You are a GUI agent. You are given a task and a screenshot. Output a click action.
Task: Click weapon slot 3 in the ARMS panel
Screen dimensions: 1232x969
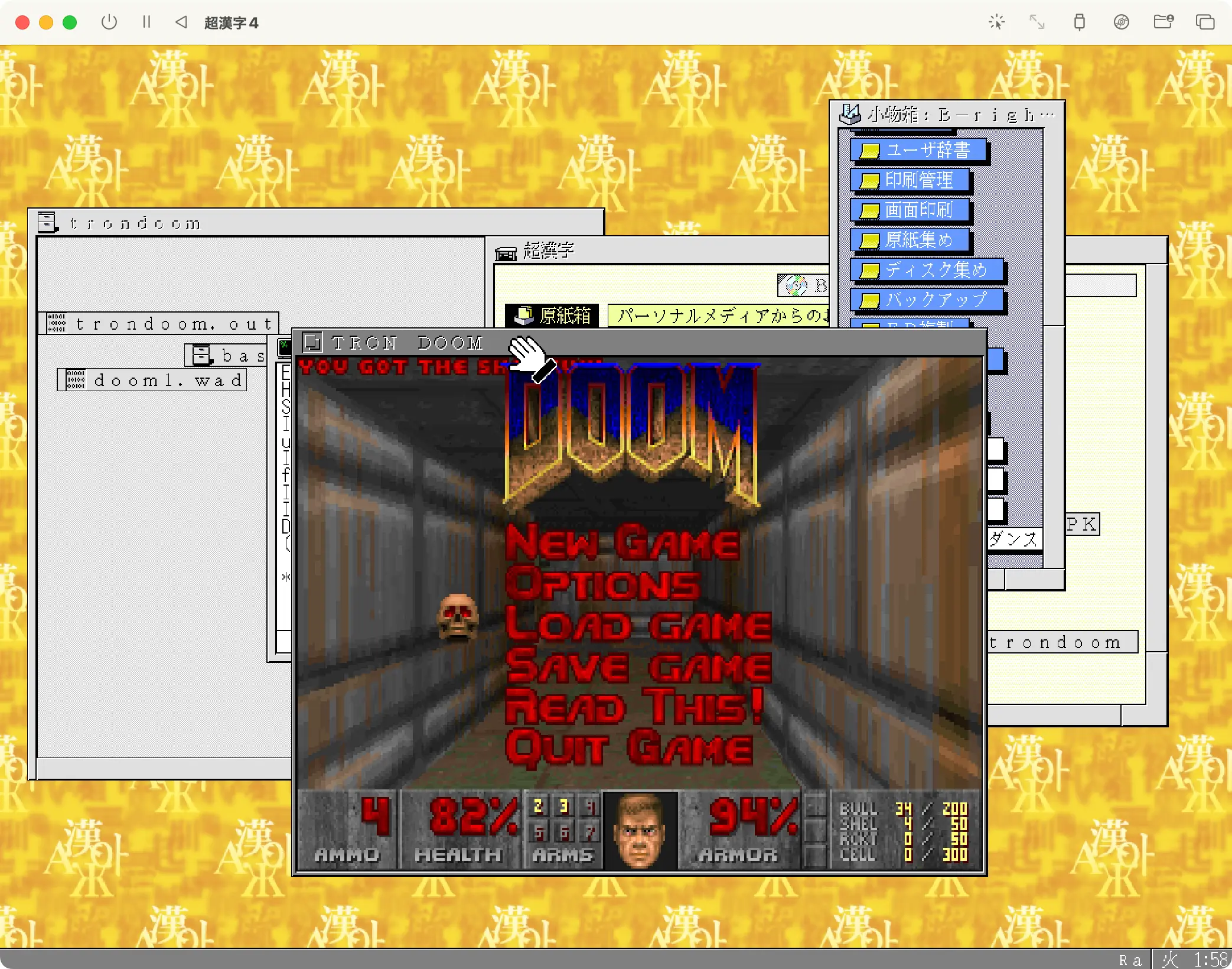point(563,806)
